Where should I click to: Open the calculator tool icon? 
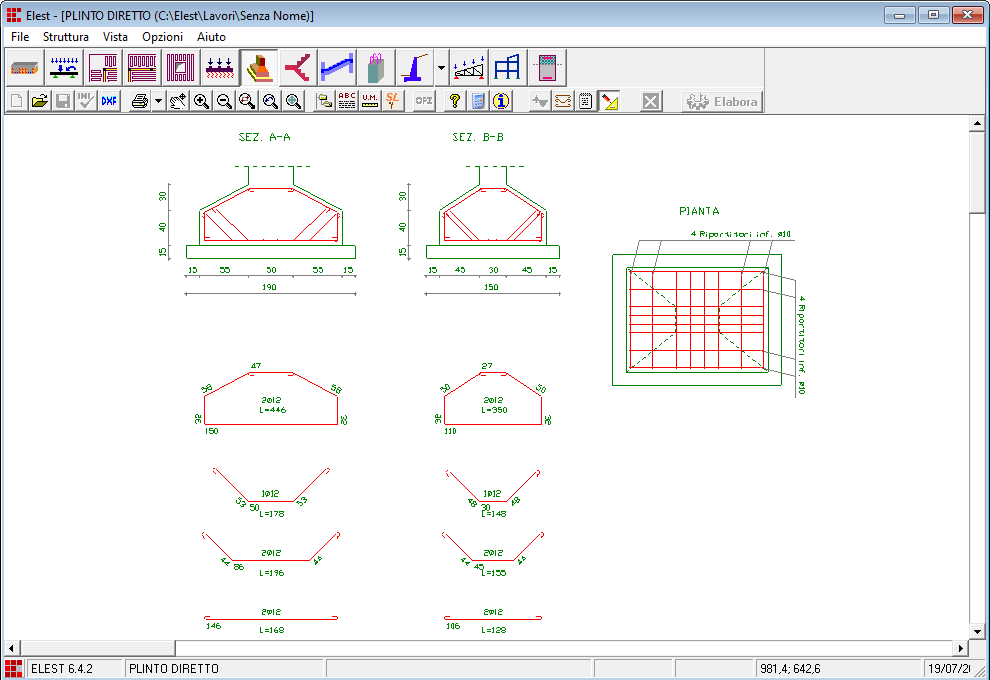click(478, 101)
